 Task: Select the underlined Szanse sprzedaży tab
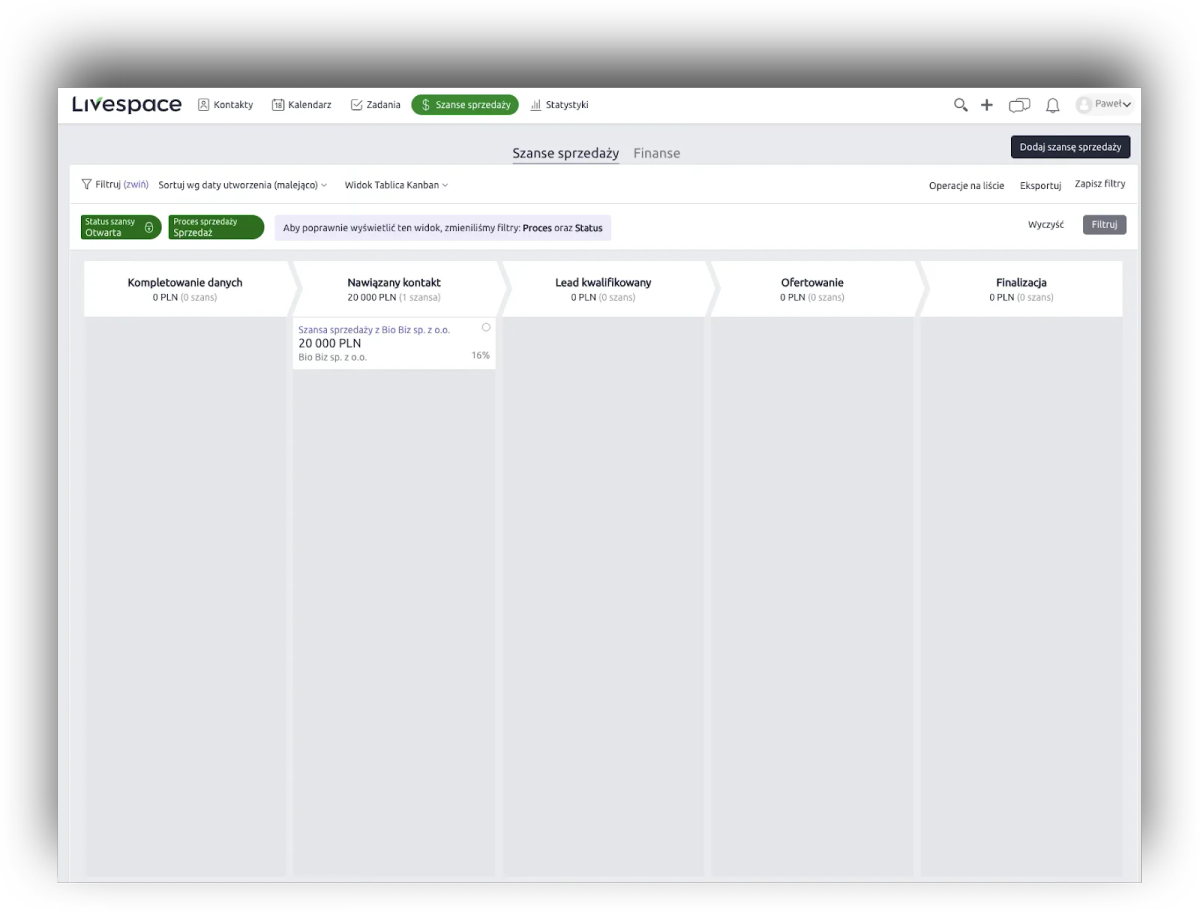[566, 154]
